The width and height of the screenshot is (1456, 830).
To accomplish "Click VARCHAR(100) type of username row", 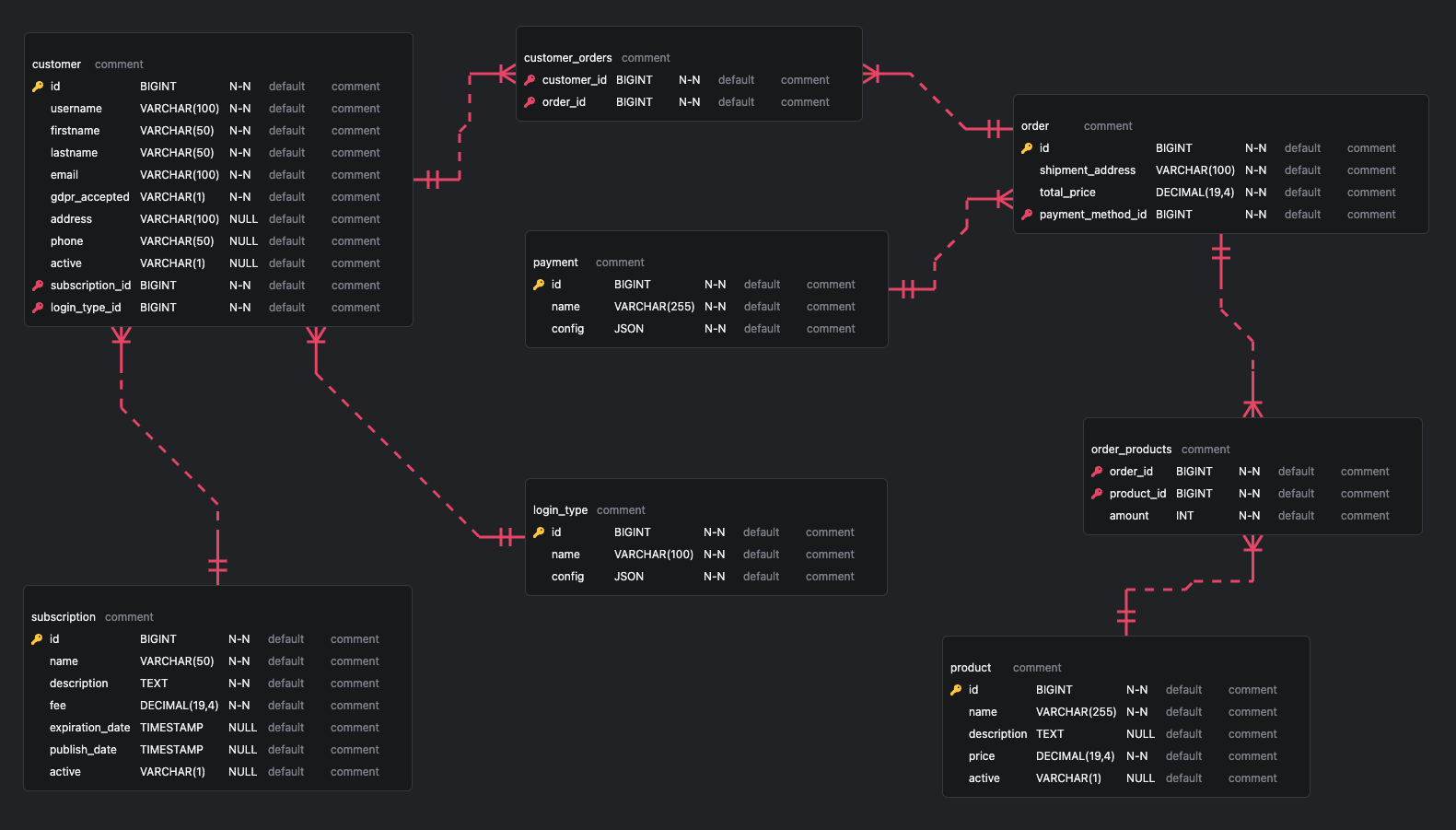I will 180,109.
